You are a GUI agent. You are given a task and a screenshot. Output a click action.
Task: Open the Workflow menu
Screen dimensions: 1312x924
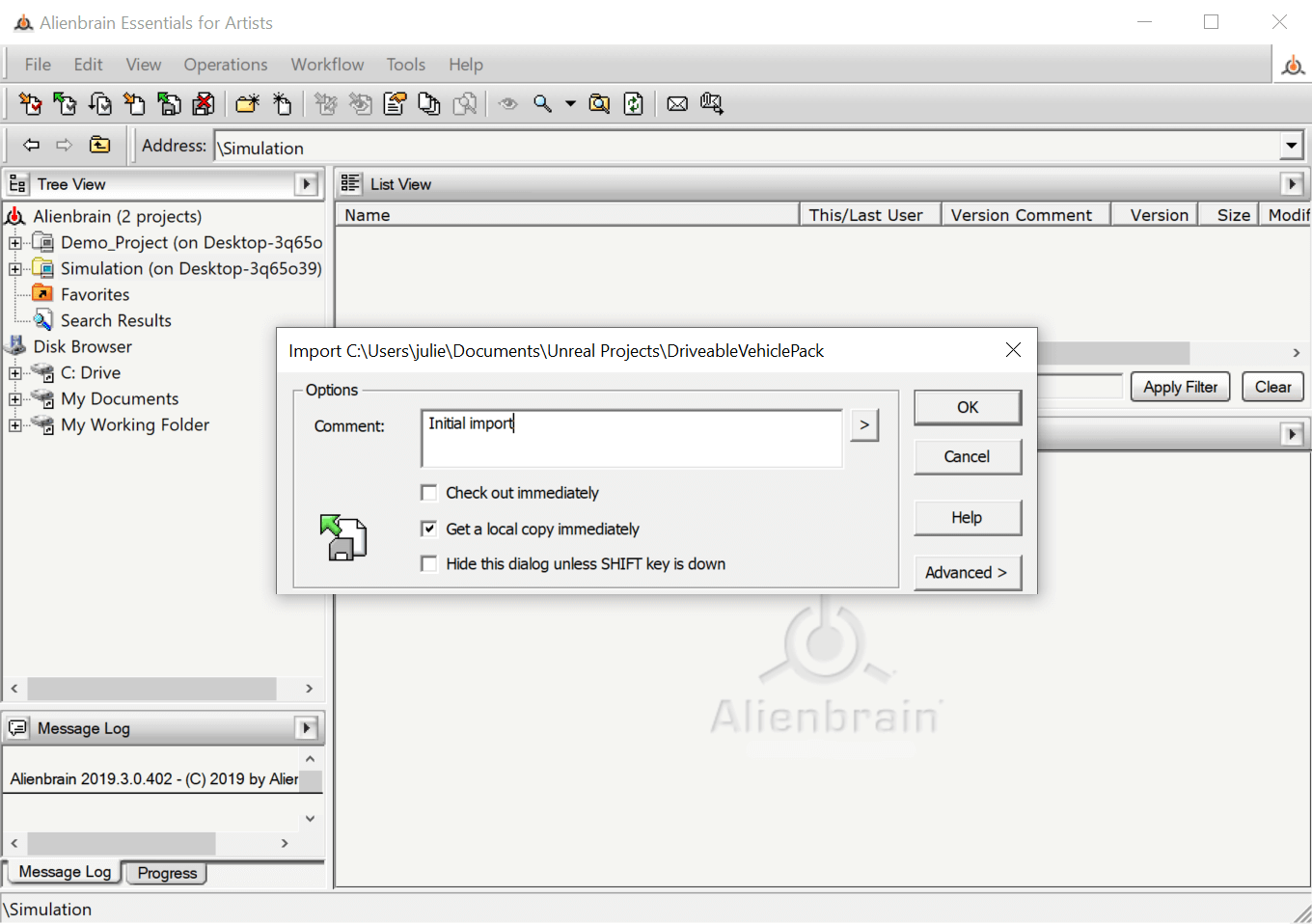click(327, 65)
